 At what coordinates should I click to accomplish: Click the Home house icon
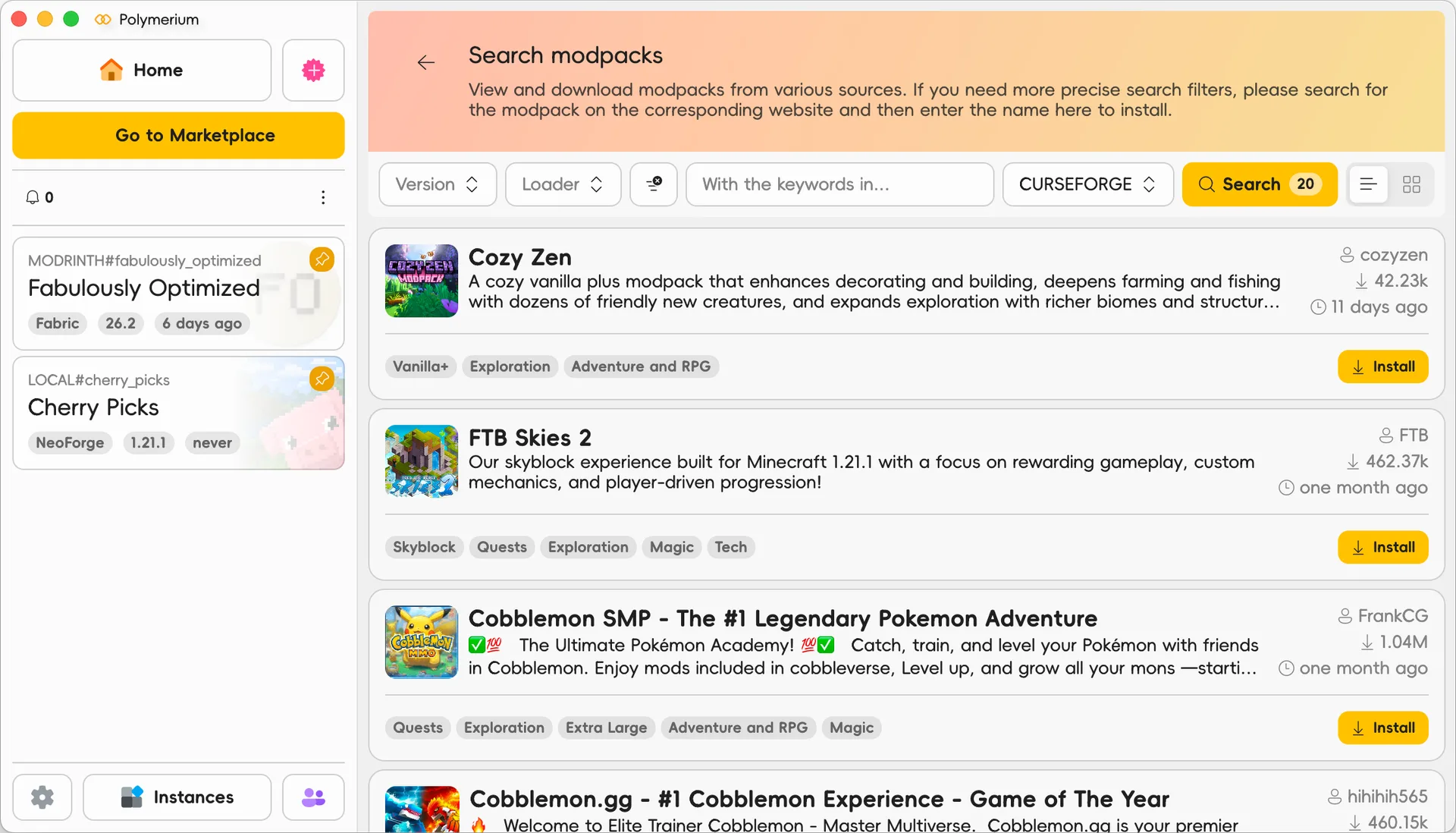coord(111,70)
